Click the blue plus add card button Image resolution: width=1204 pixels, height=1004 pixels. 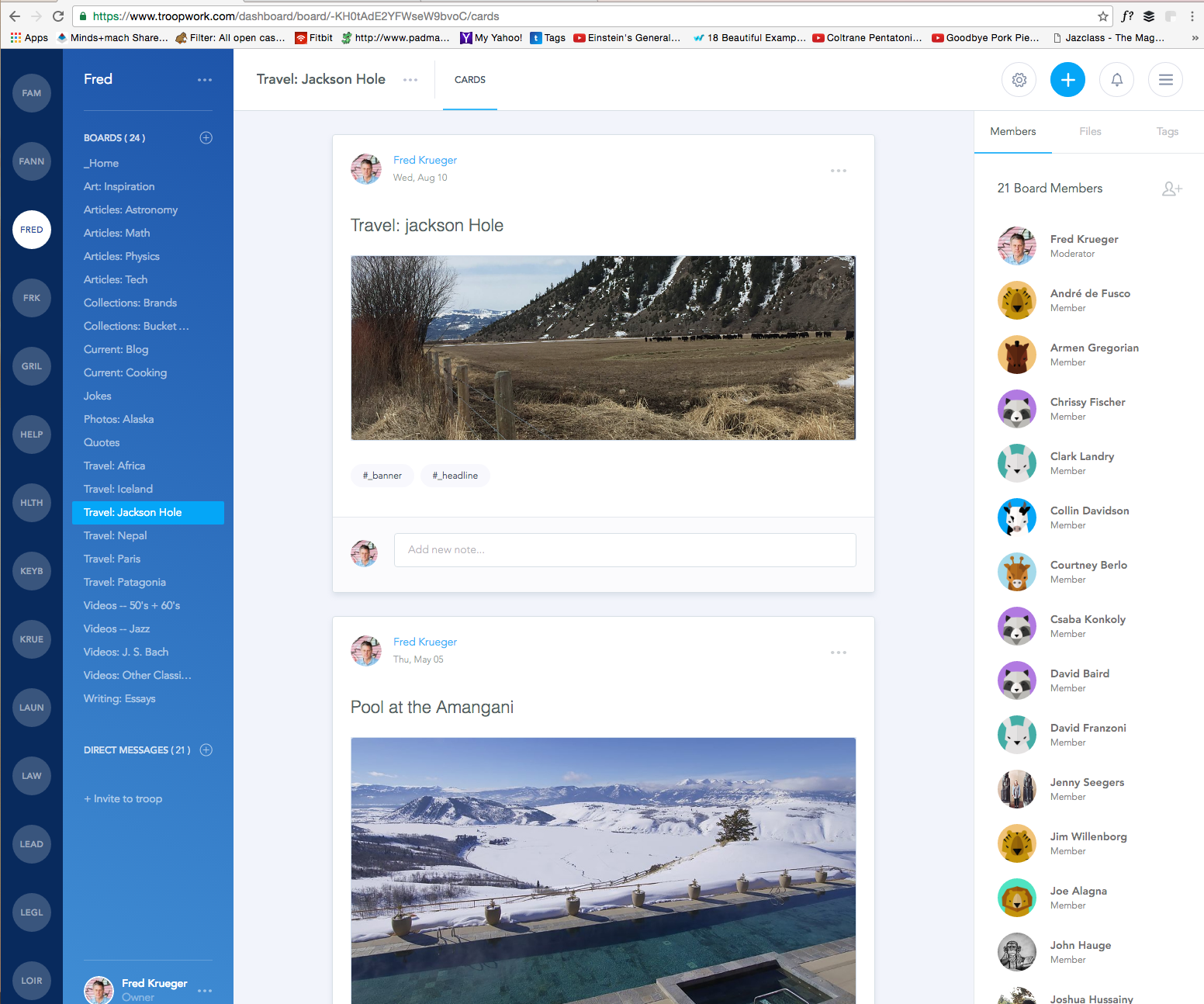(1067, 80)
